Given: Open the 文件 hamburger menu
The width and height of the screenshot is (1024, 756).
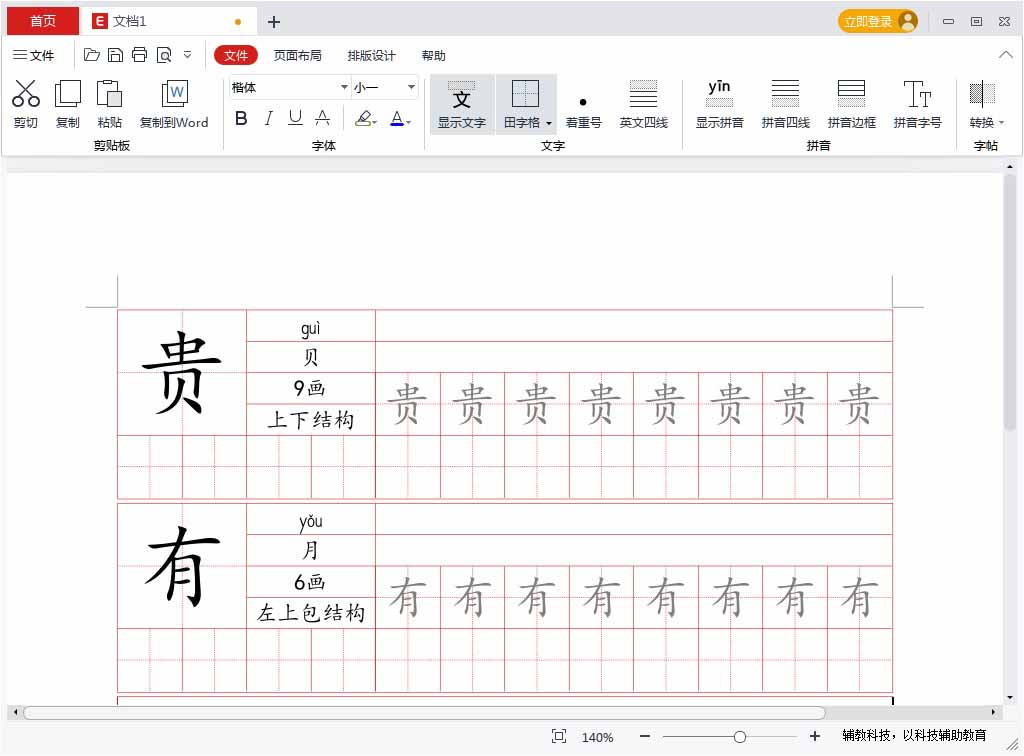Looking at the screenshot, I should [33, 55].
